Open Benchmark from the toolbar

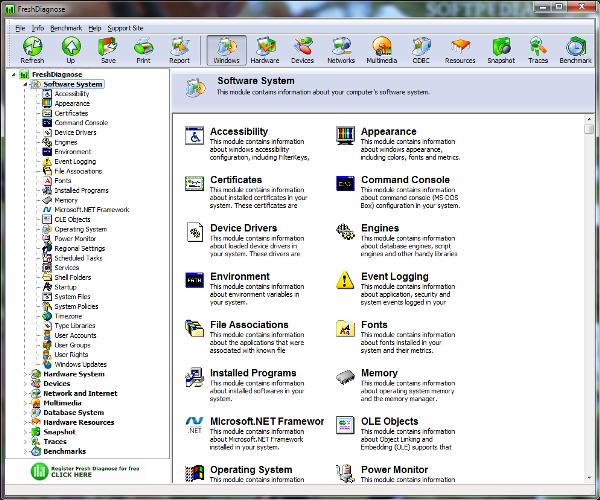tap(576, 50)
